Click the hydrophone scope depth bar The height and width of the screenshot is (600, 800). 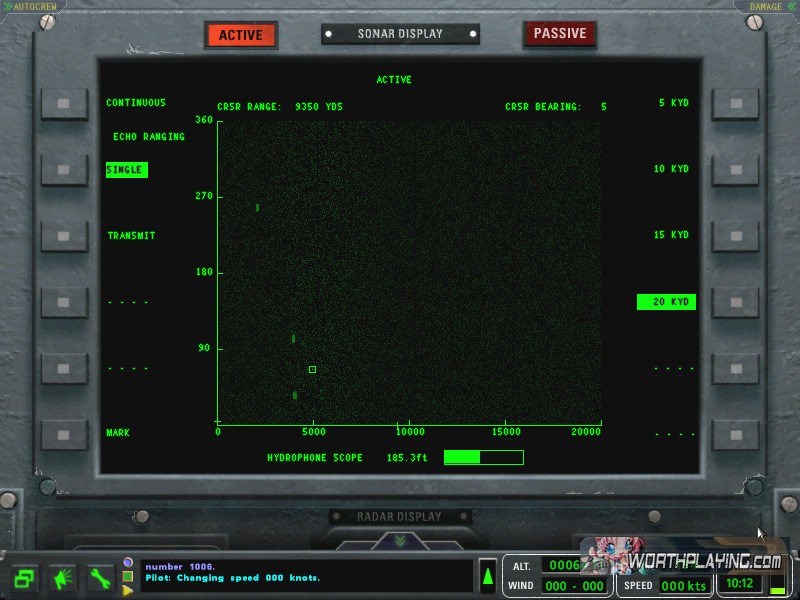click(483, 457)
